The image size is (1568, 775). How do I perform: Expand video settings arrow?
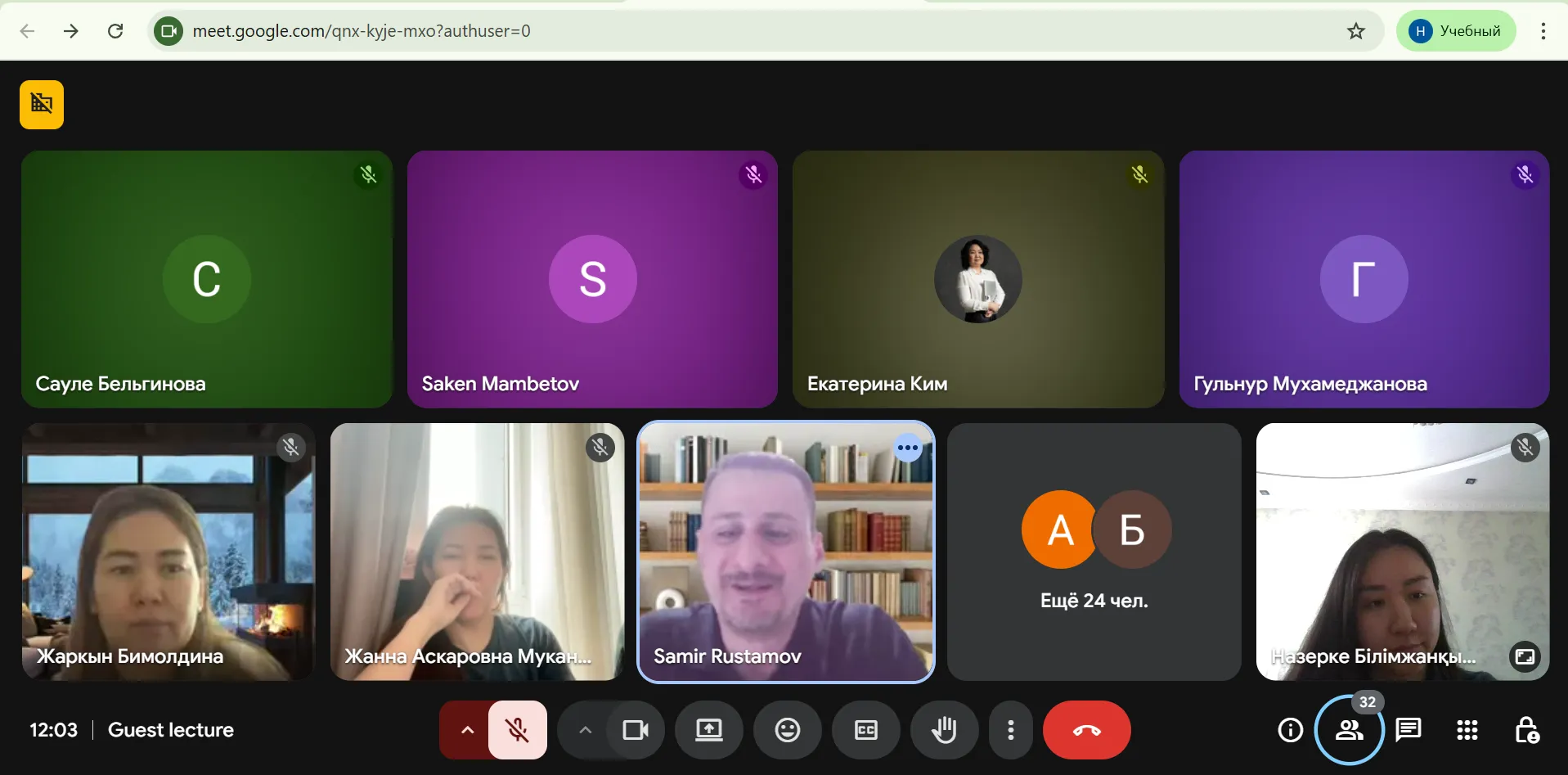[585, 730]
